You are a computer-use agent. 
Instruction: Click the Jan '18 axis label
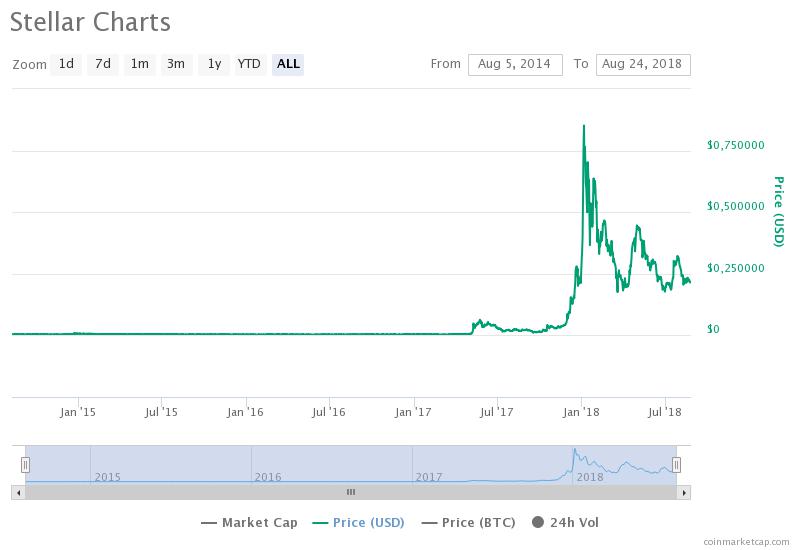582,412
